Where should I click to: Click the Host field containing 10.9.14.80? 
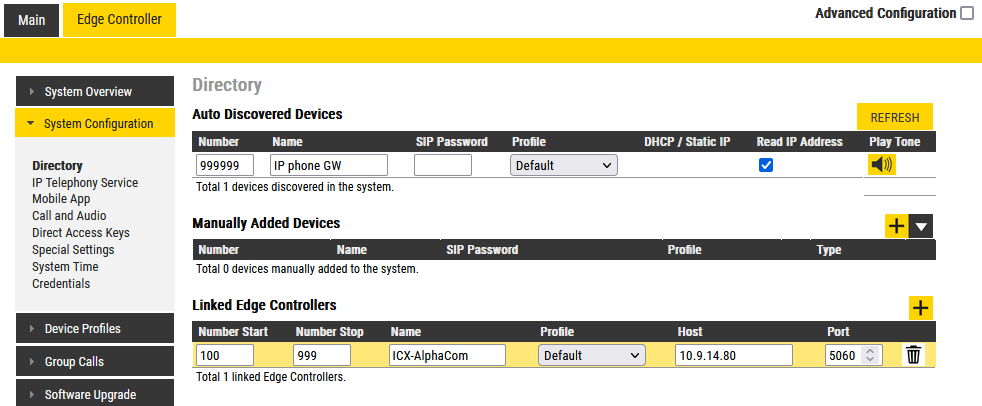click(734, 355)
